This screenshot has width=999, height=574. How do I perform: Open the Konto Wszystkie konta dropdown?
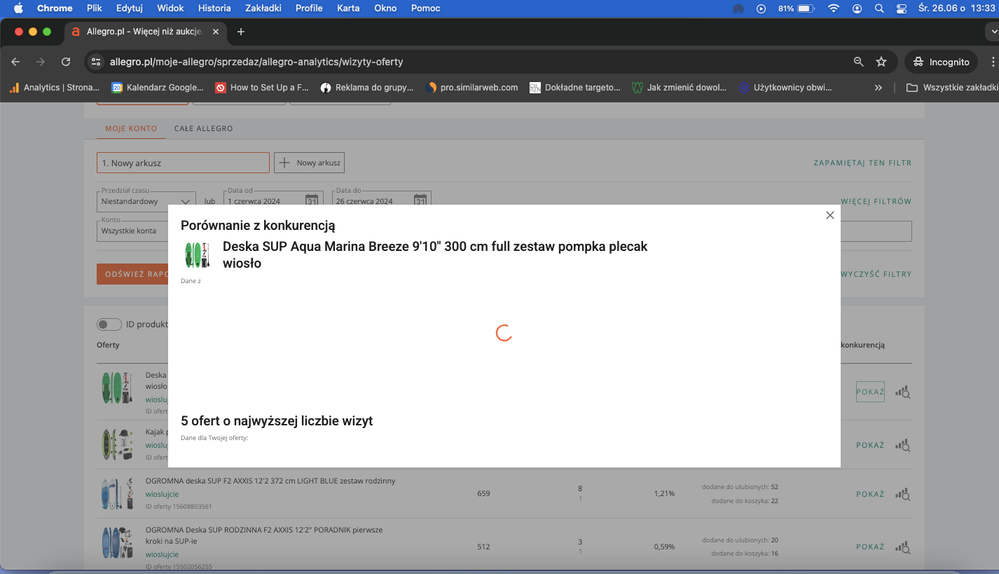pos(133,231)
